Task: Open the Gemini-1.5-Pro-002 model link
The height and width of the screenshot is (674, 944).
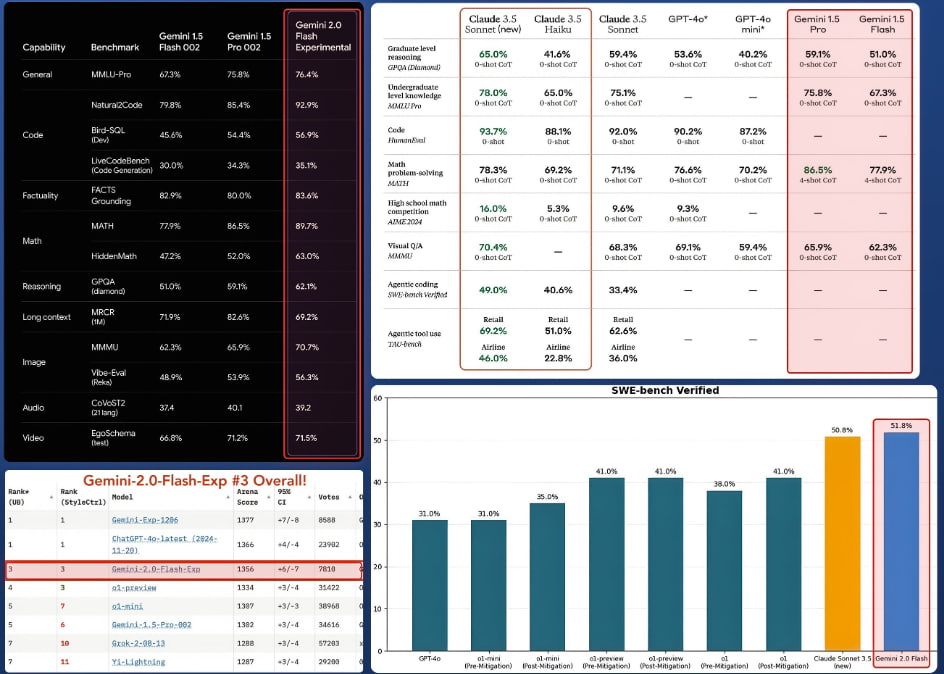Action: point(153,624)
